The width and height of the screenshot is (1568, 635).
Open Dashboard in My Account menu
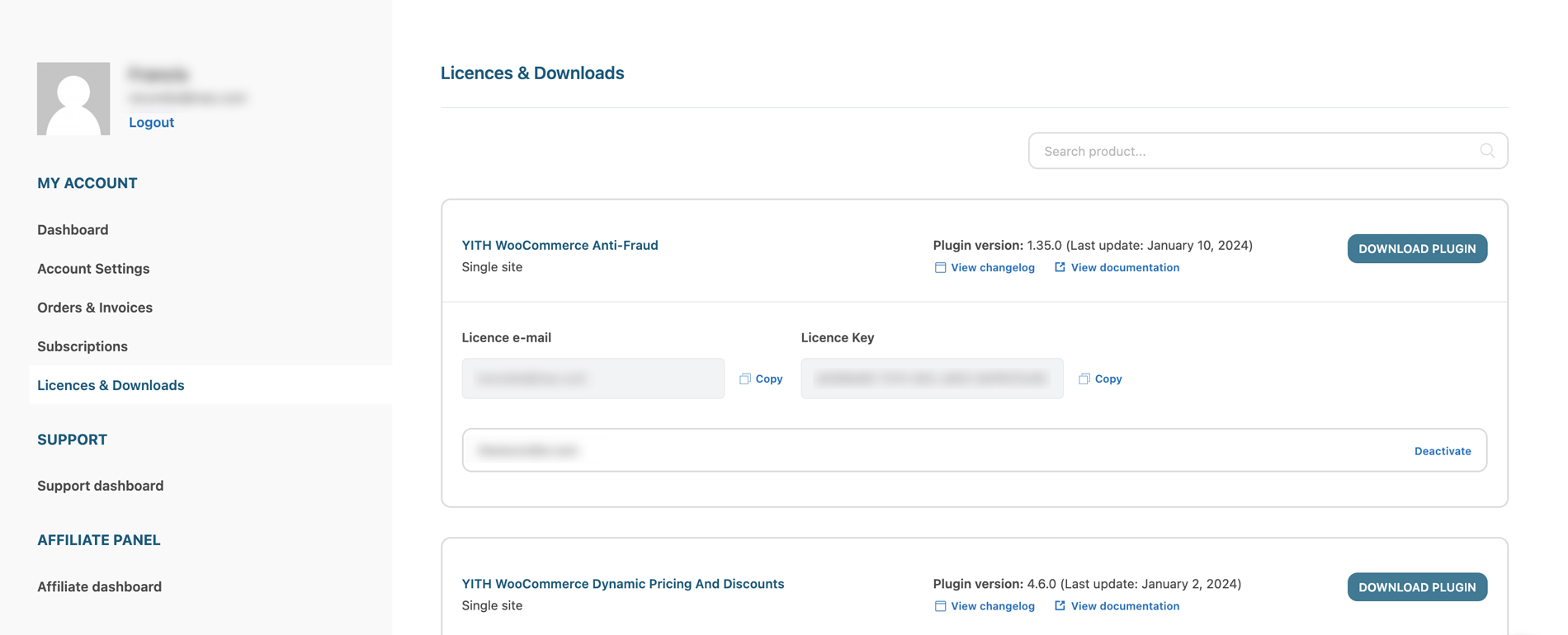(73, 229)
